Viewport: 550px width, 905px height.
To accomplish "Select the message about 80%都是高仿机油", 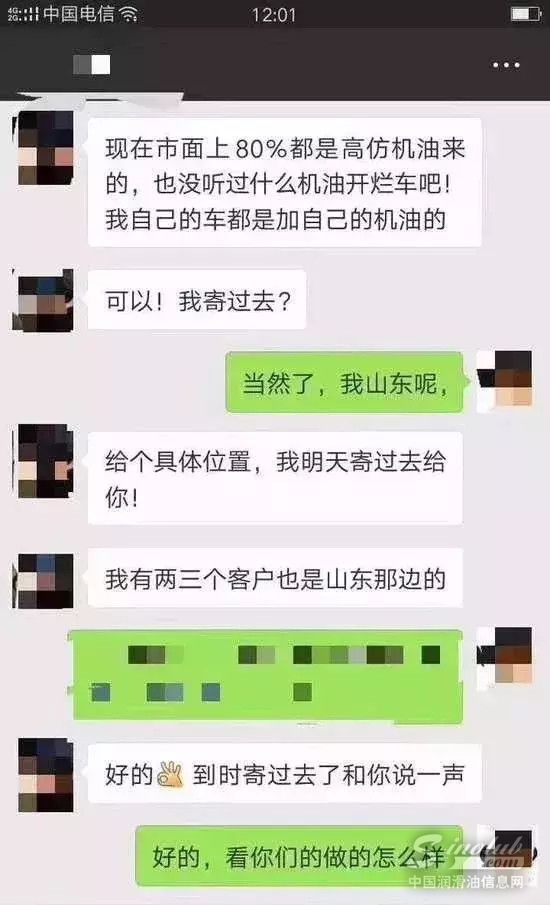I will tap(285, 182).
